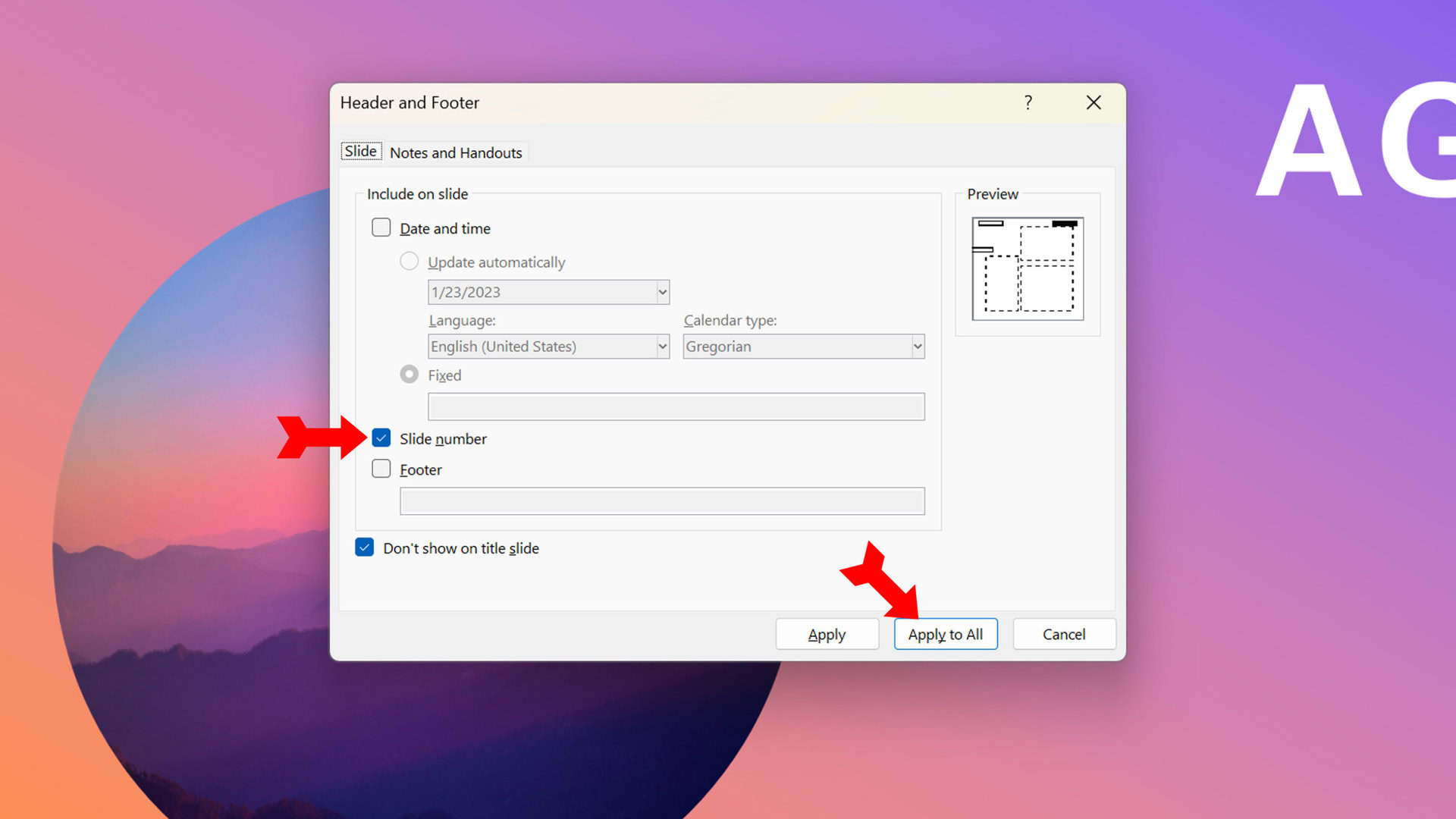Toggle Don't show on title slide
Viewport: 1456px width, 819px height.
pyautogui.click(x=365, y=548)
